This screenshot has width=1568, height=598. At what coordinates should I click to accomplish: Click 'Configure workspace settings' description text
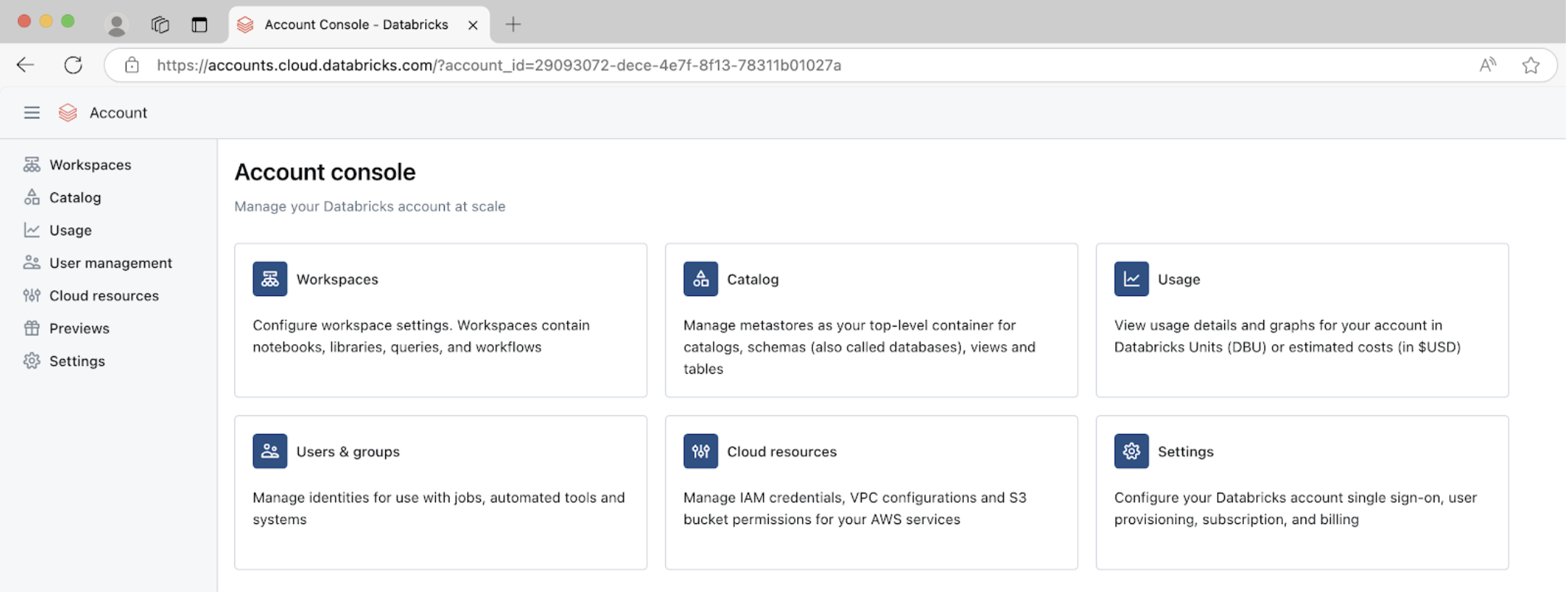pos(421,336)
